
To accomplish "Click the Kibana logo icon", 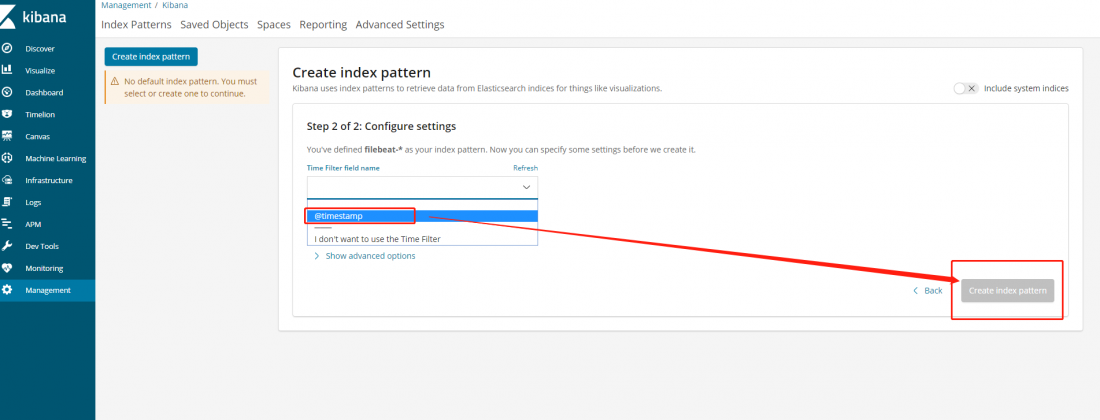I will pos(7,17).
